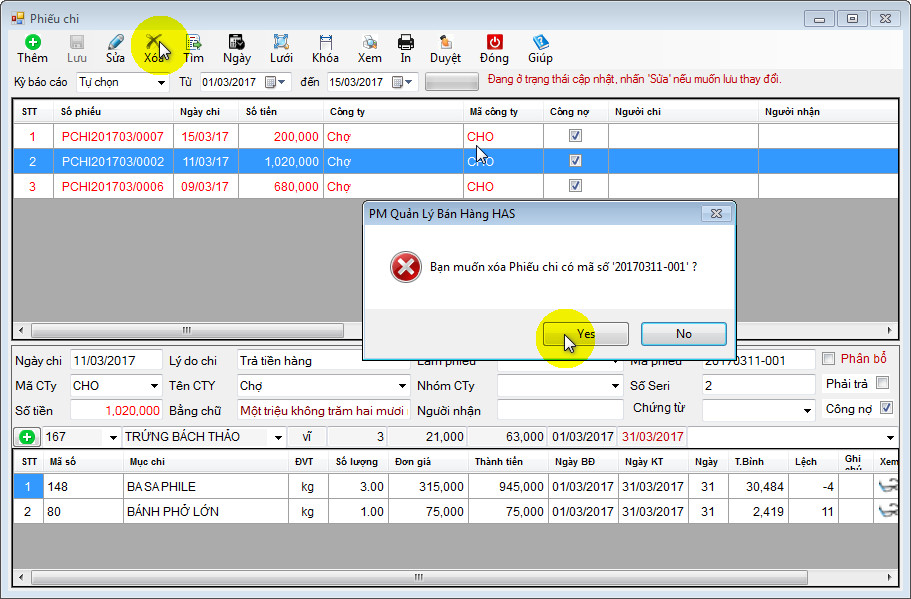
Task: Click the left scroll arrow of the upper grid
Action: 21,331
